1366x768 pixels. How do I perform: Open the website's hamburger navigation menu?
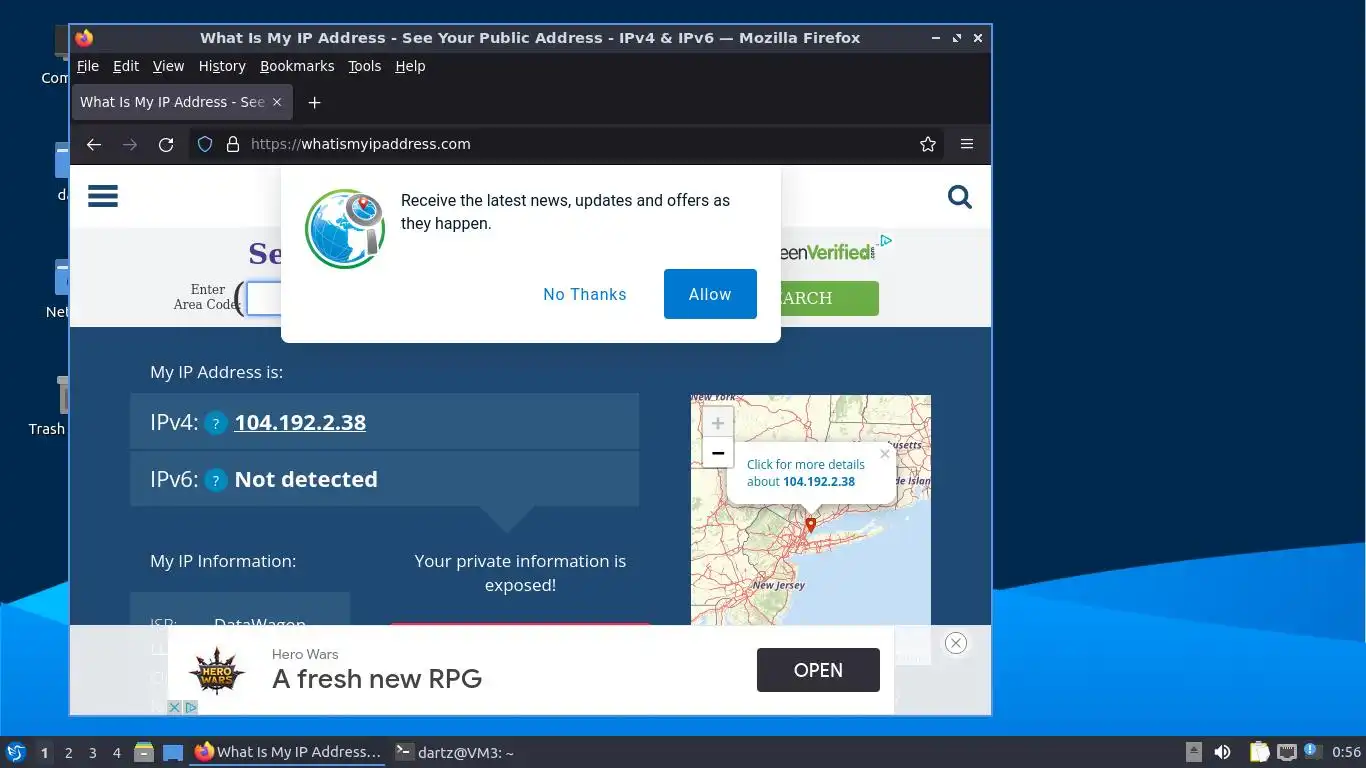pos(103,196)
